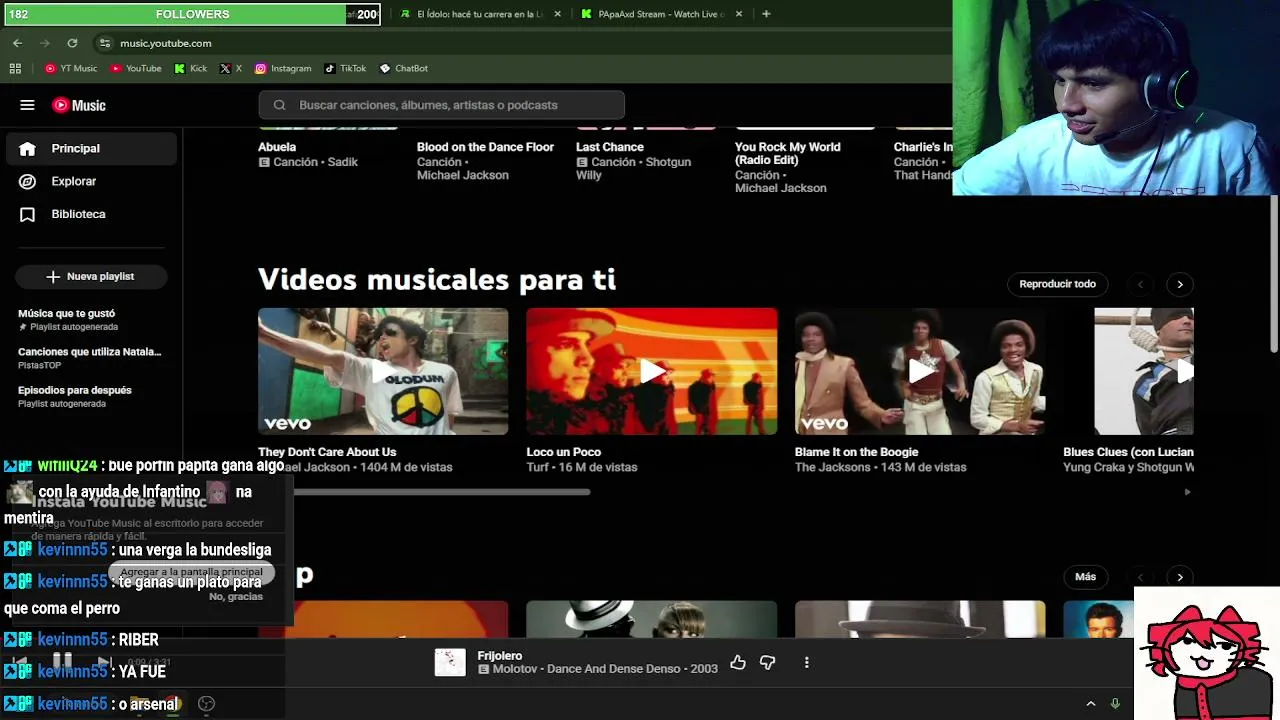Advance lower carousel with right chevron
The image size is (1280, 720).
(x=1180, y=577)
